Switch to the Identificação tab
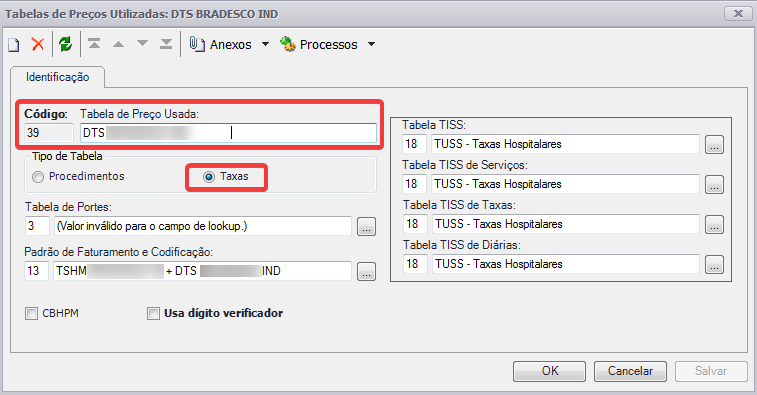Viewport: 757px width, 395px height. (x=57, y=77)
